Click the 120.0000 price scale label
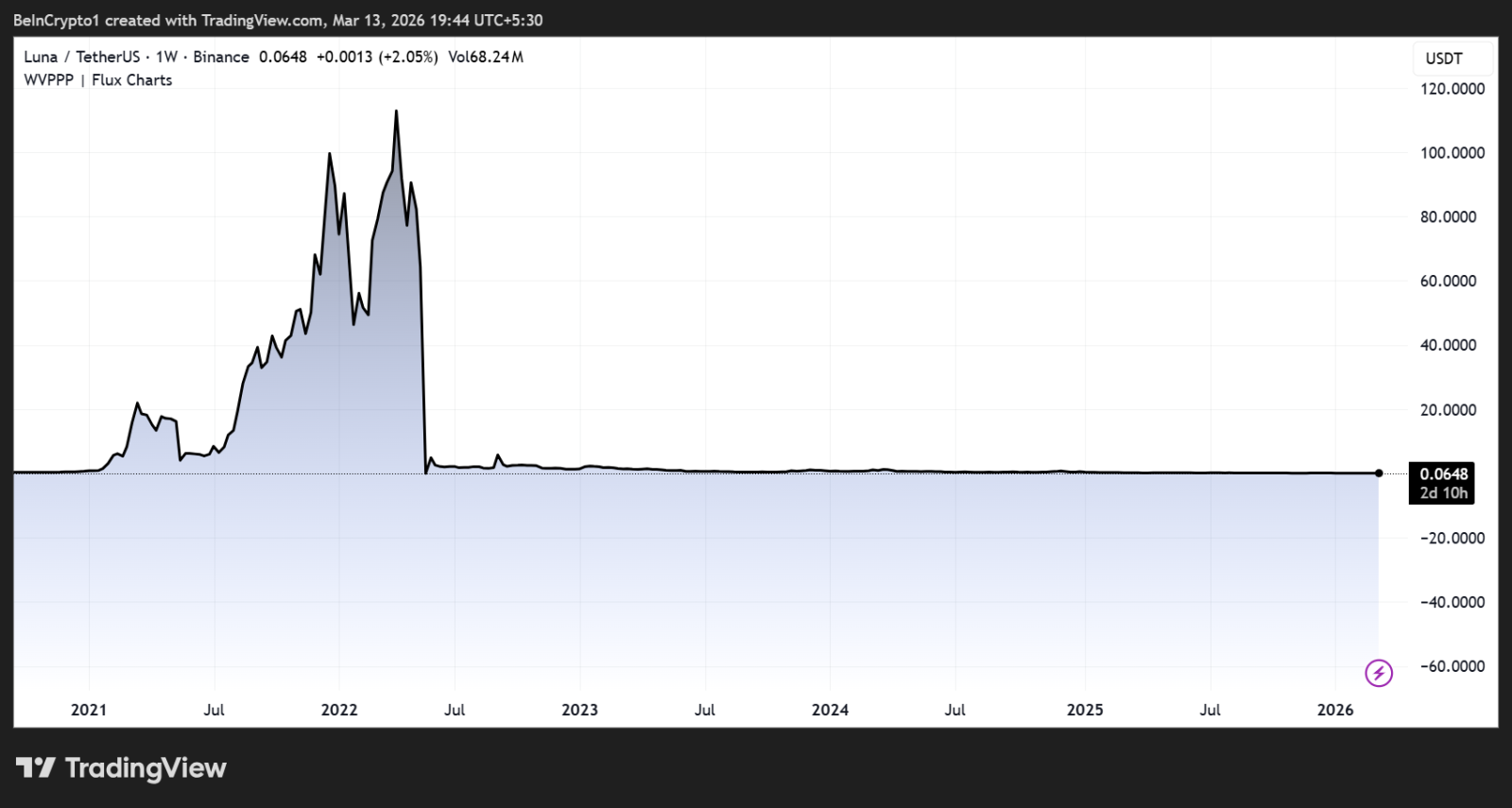The width and height of the screenshot is (1512, 808). (1452, 89)
